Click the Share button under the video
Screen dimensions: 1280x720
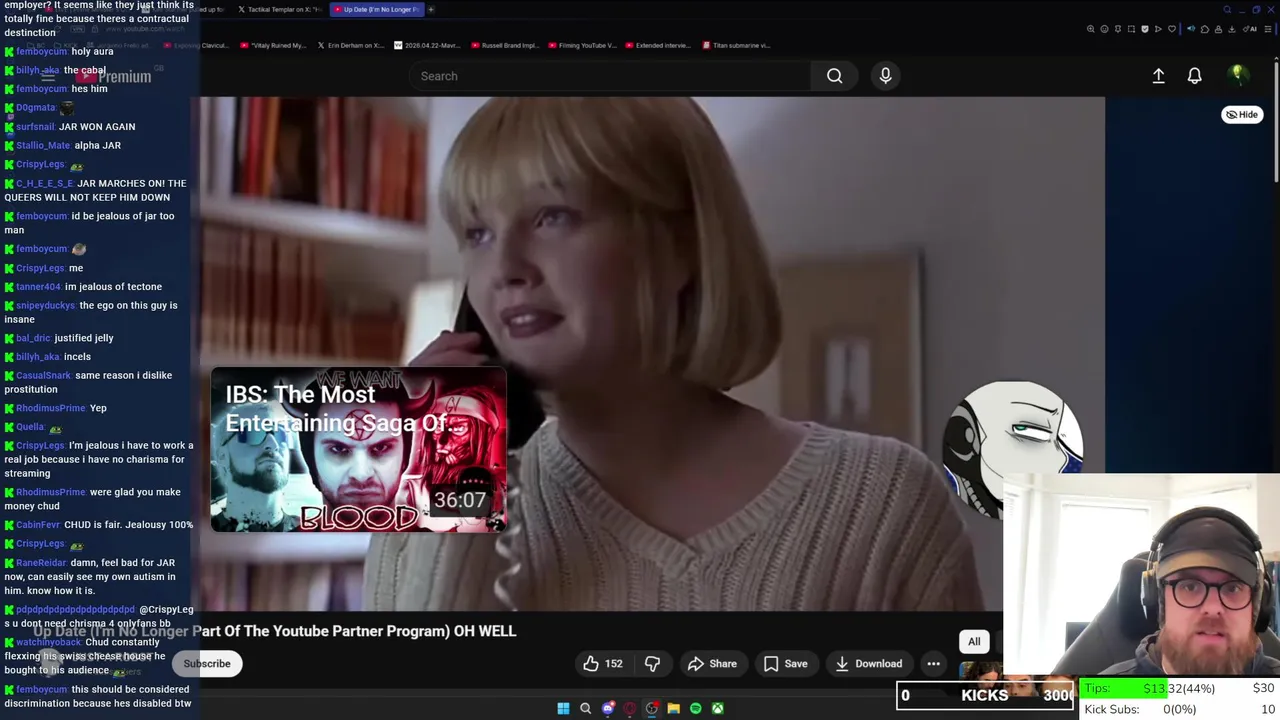(x=712, y=664)
